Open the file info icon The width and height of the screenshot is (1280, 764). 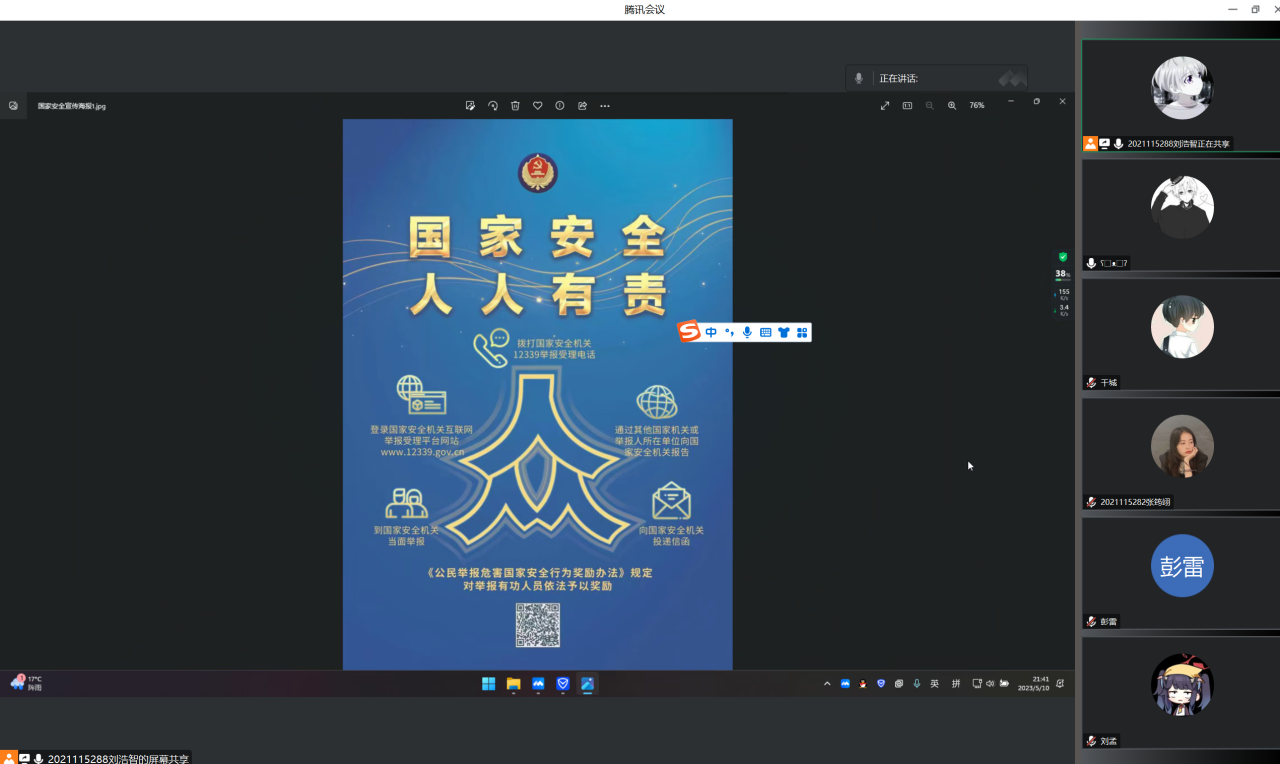pos(560,105)
